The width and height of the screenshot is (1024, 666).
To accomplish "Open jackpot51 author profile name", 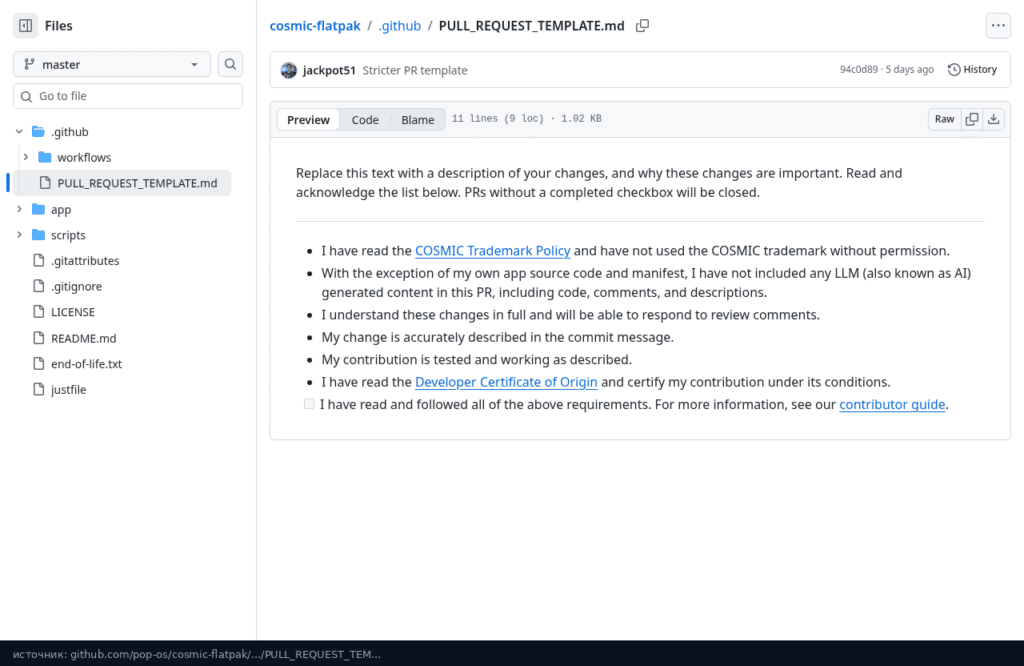I will [329, 70].
